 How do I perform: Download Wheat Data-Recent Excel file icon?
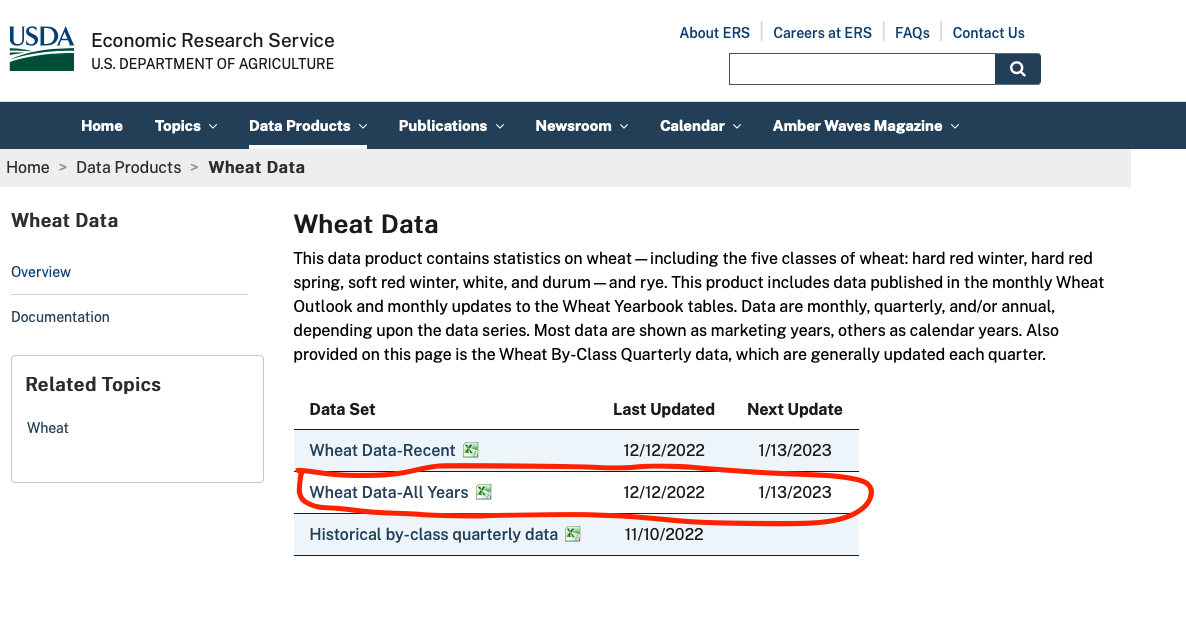pos(471,450)
